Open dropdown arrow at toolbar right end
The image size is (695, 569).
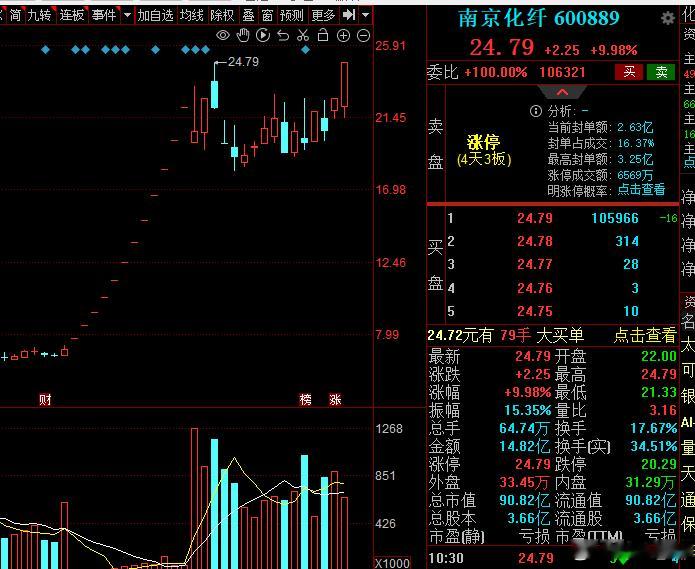coord(366,16)
